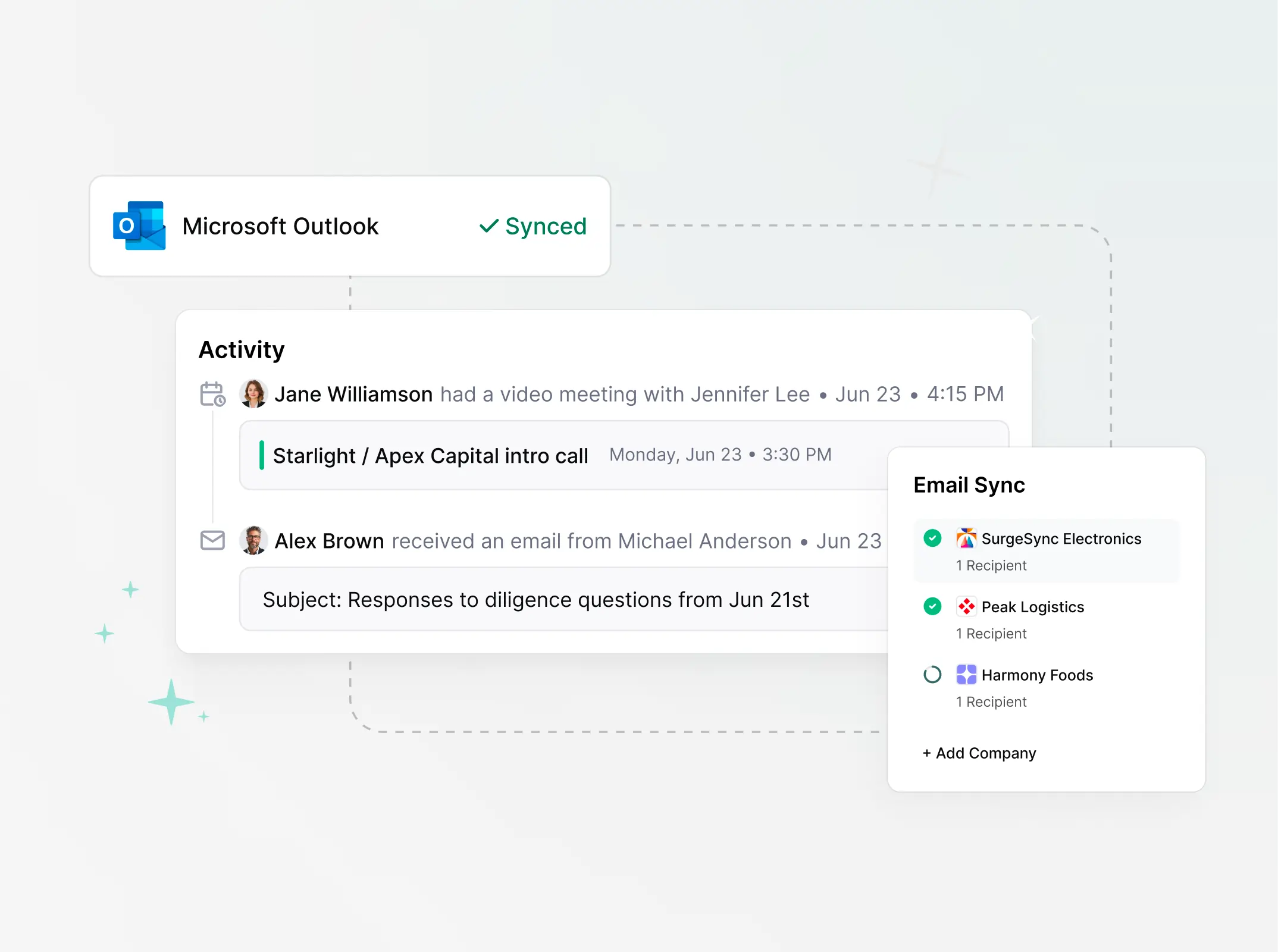1278x952 pixels.
Task: Select the Harmony Foods company name
Action: [x=1037, y=675]
